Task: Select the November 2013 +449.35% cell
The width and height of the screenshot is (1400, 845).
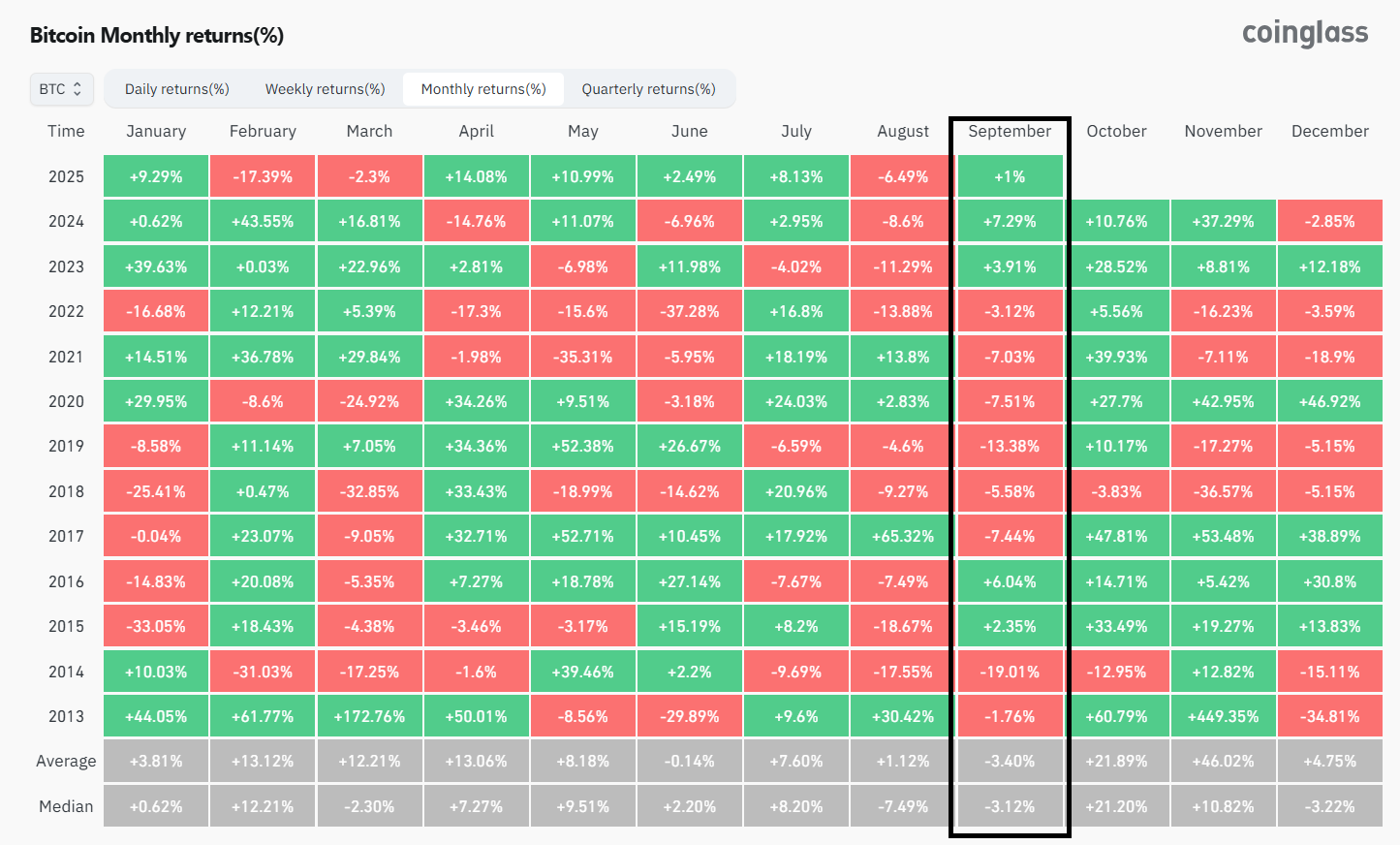Action: pos(1224,716)
